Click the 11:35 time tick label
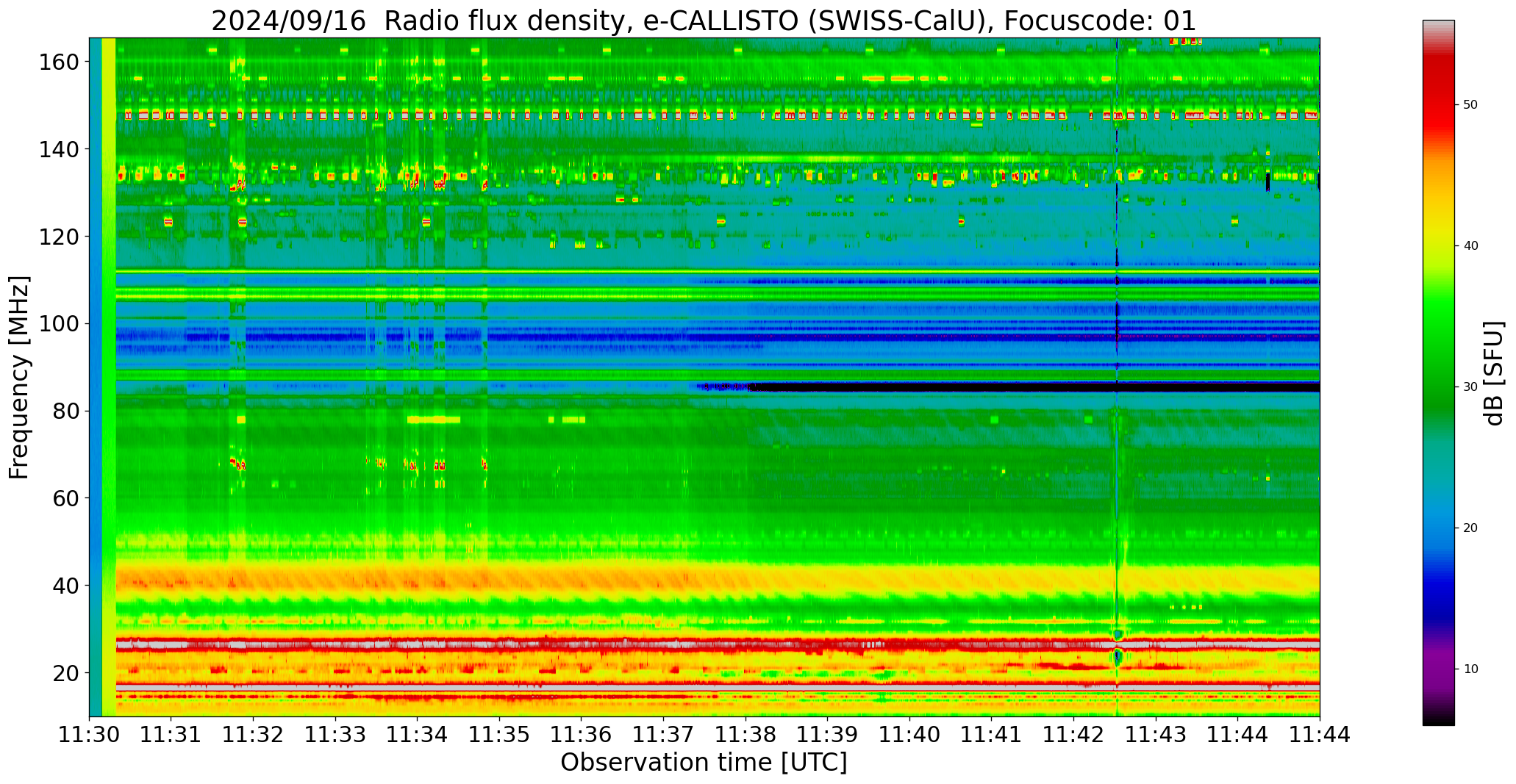Screen dimensions: 1516x784 click(x=500, y=735)
